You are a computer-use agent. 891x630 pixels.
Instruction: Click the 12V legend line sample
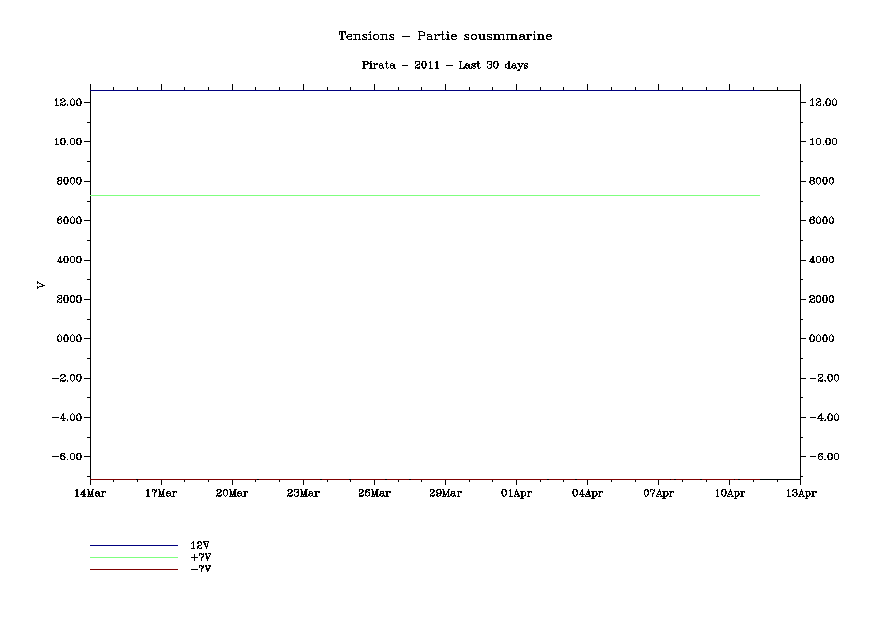point(133,545)
